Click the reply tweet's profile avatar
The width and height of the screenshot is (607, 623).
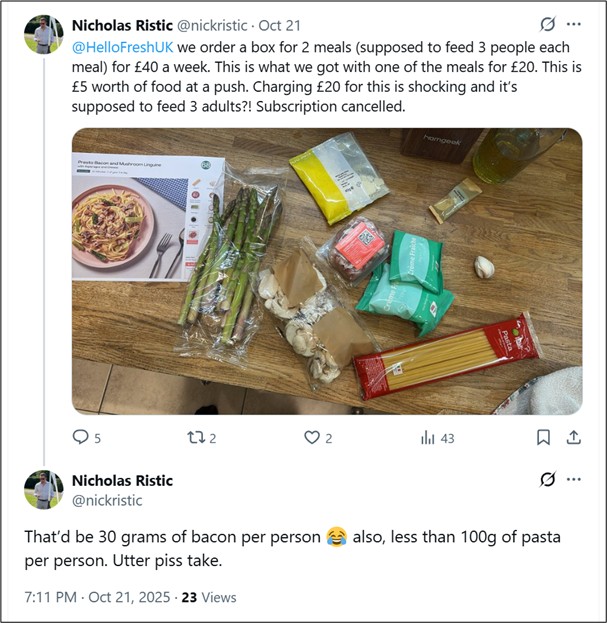tap(43, 489)
